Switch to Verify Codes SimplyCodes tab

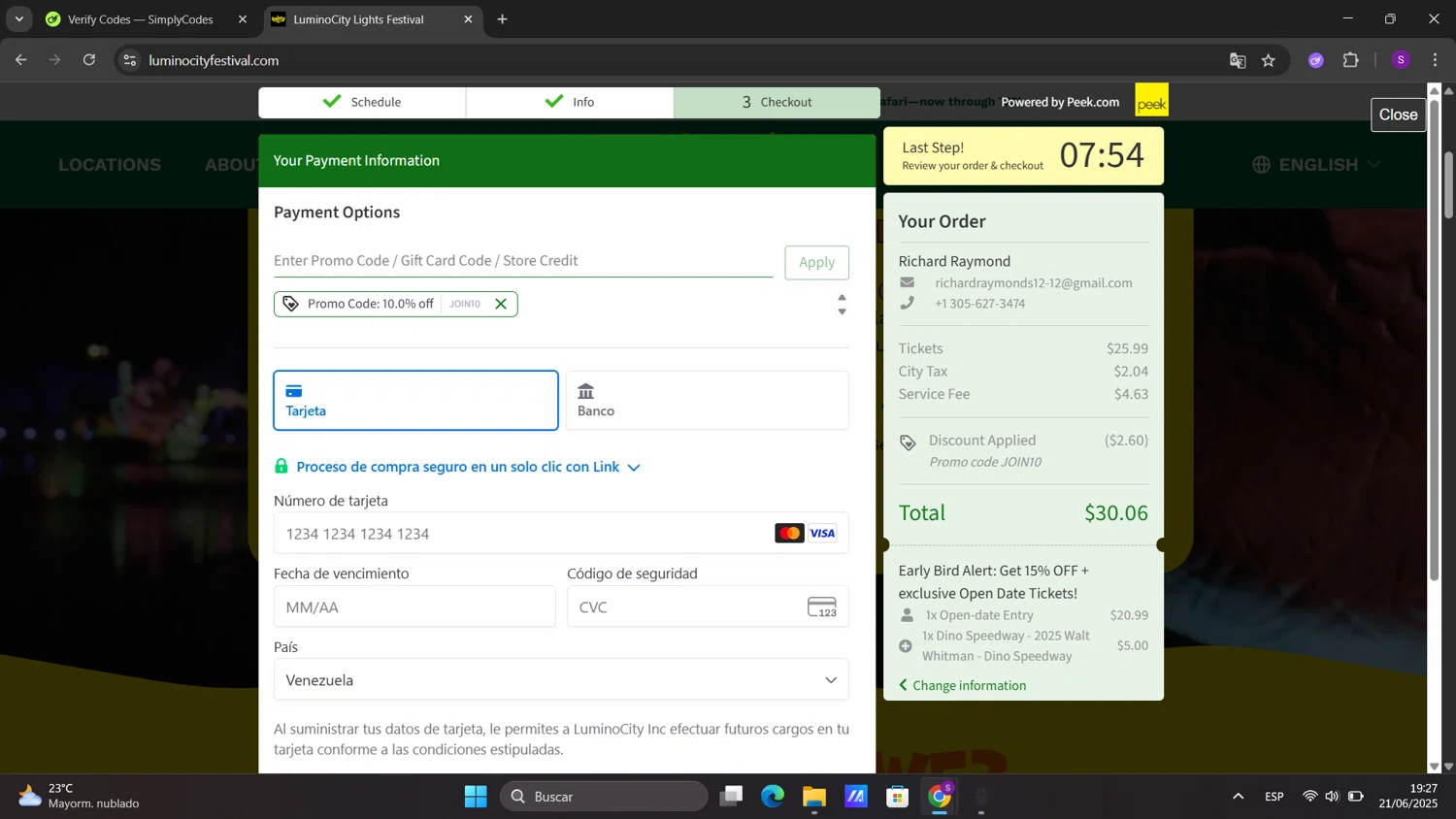point(141,19)
